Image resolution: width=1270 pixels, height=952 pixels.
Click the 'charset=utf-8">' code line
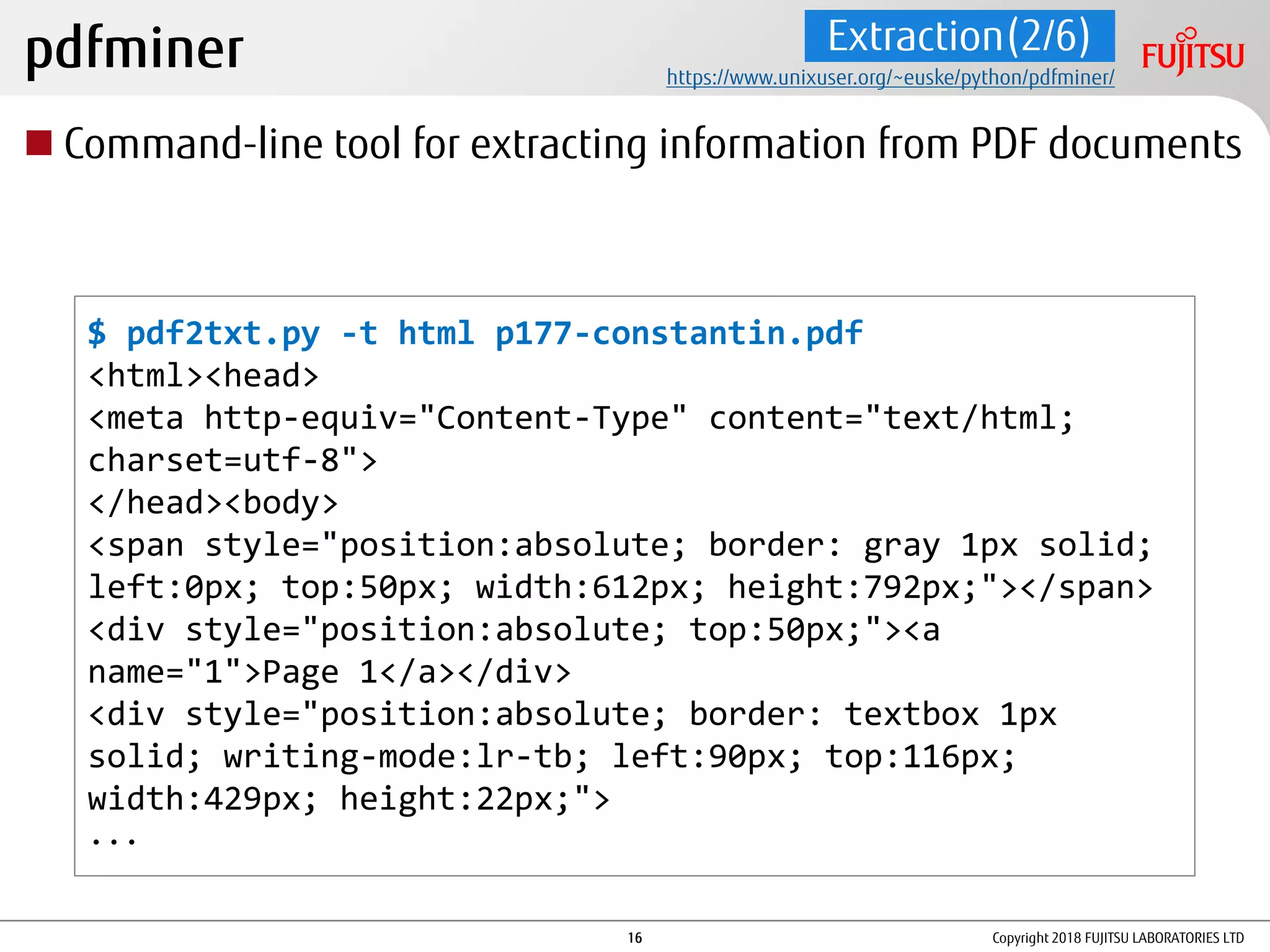233,461
